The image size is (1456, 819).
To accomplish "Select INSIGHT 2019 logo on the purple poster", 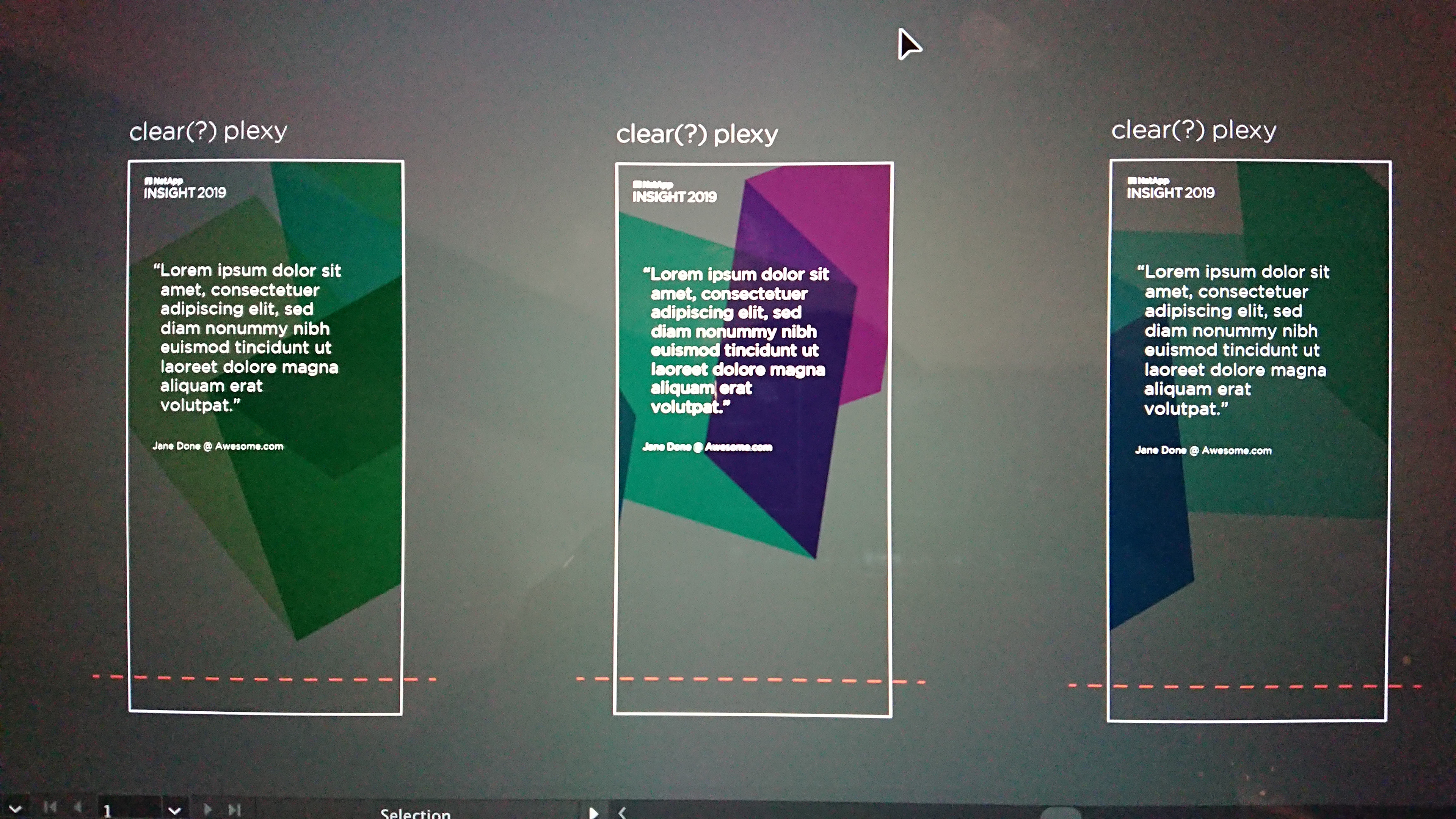I will pyautogui.click(x=674, y=192).
